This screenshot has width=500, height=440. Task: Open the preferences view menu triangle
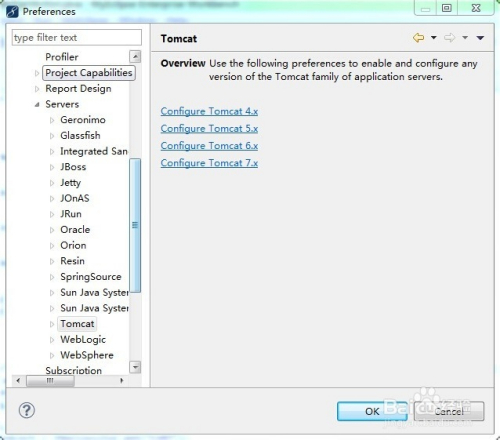pos(480,38)
